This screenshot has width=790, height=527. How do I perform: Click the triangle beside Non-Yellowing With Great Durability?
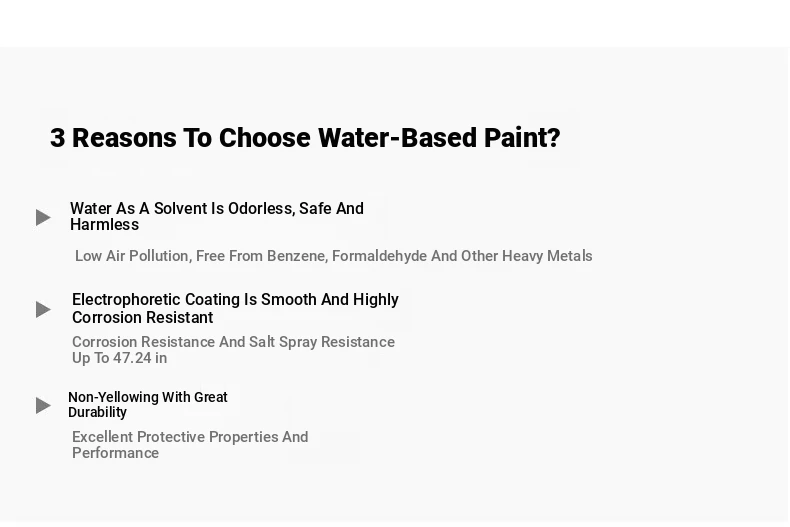[x=43, y=406]
